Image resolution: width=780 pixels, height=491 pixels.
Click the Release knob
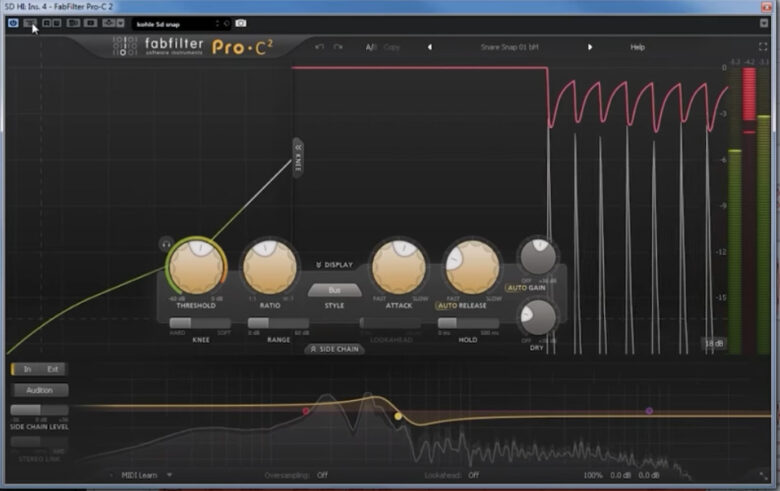pyautogui.click(x=472, y=267)
